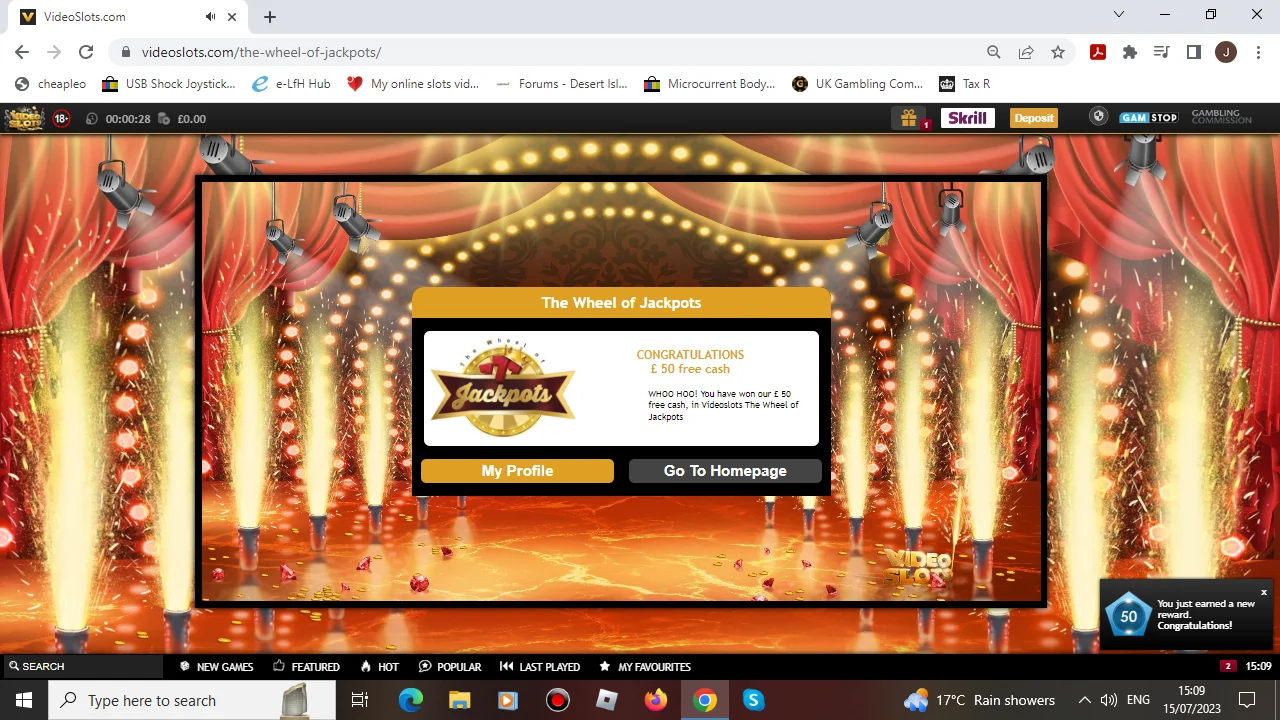
Task: Click the session timer 00:00:28
Action: pos(128,118)
